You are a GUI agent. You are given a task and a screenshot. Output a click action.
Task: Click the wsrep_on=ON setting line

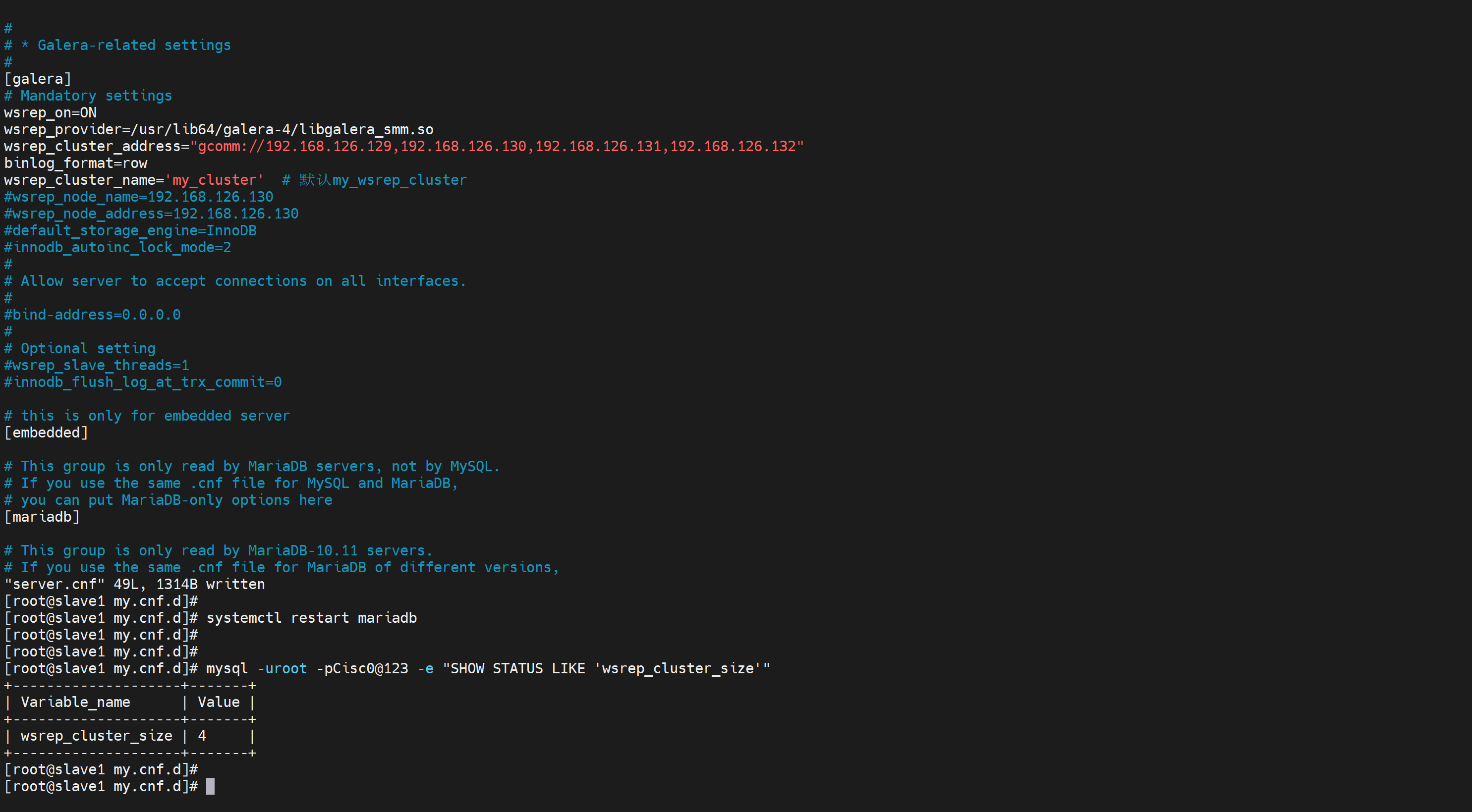pyautogui.click(x=50, y=112)
